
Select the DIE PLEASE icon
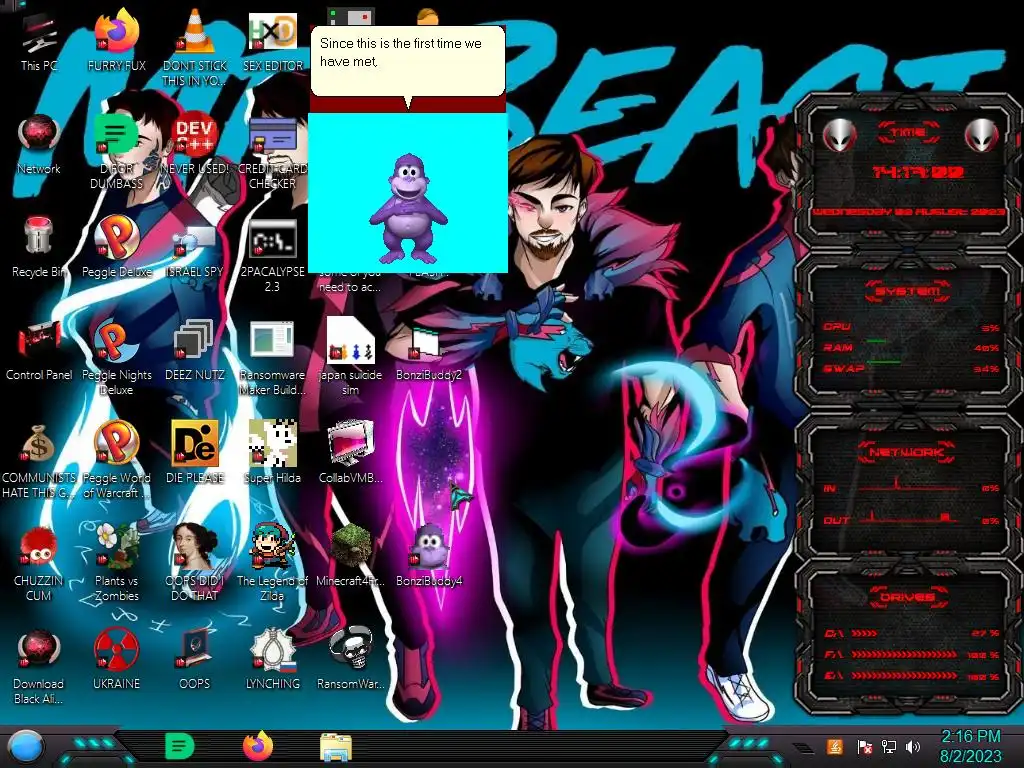coord(195,452)
